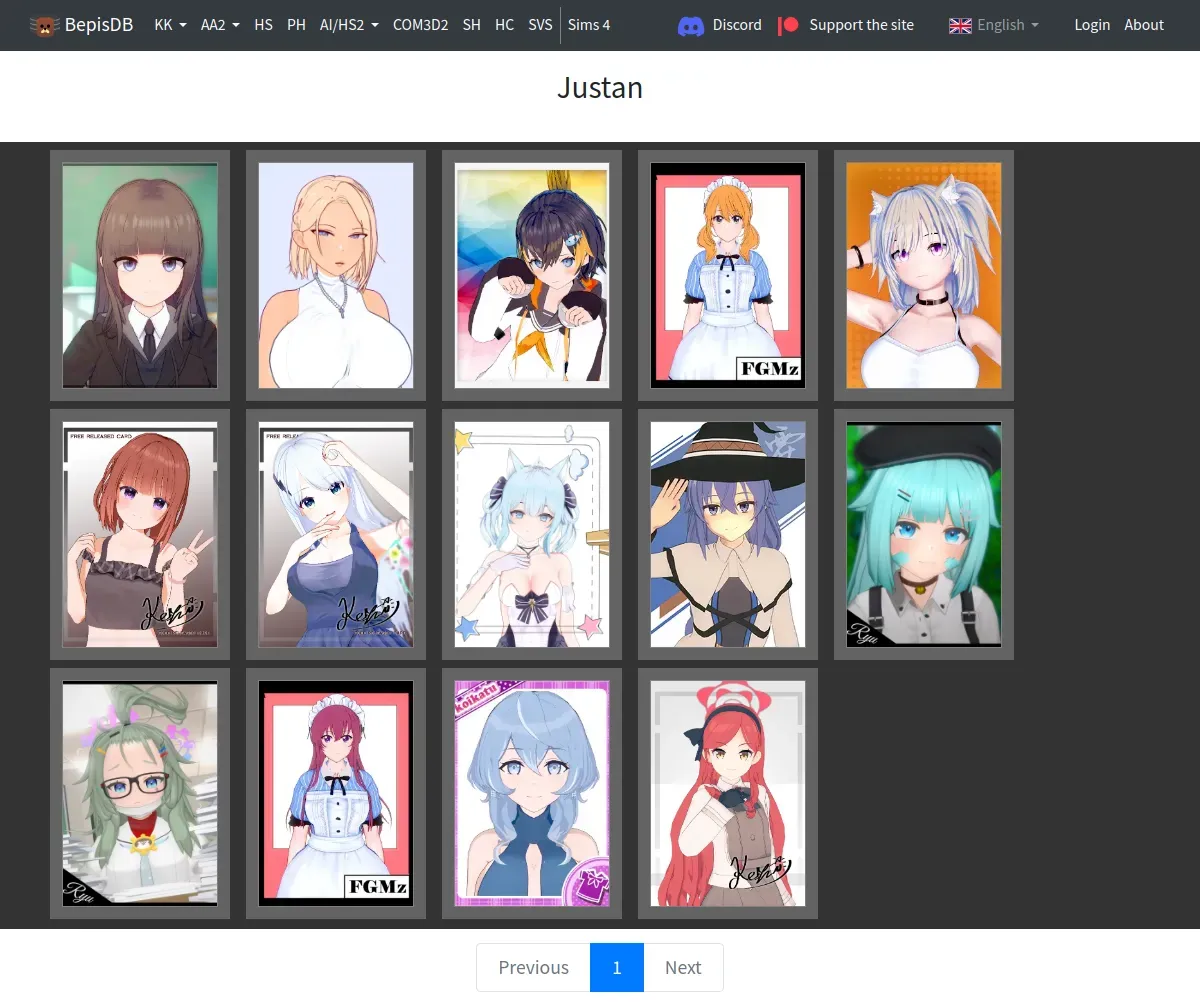
Task: Open the teal-haired beret character card
Action: (x=924, y=534)
